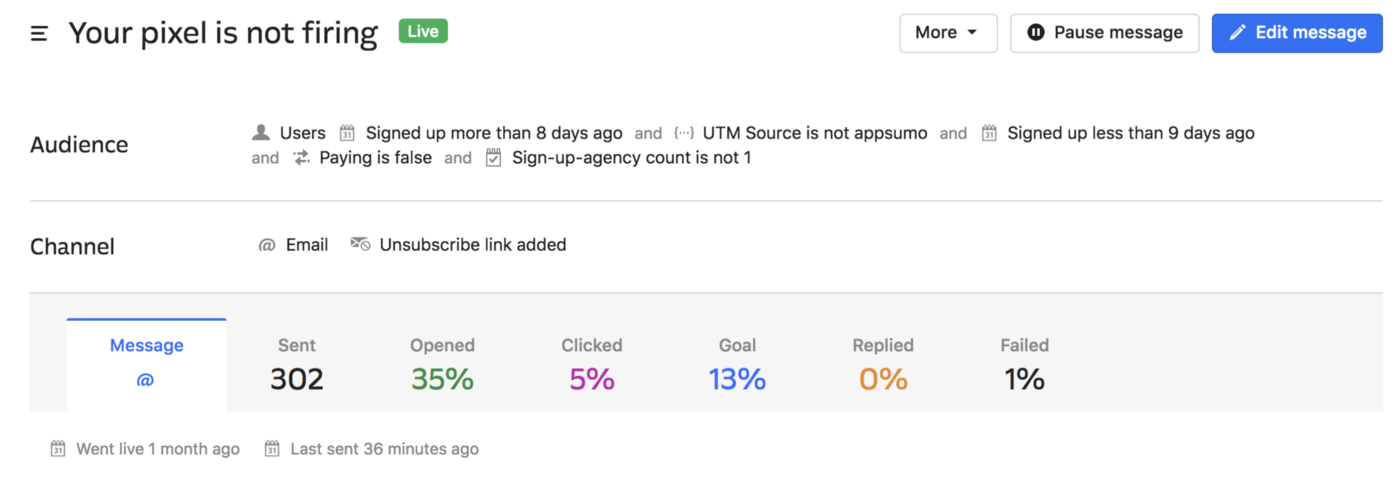1400x501 pixels.
Task: Click the green Live status badge
Action: [423, 32]
